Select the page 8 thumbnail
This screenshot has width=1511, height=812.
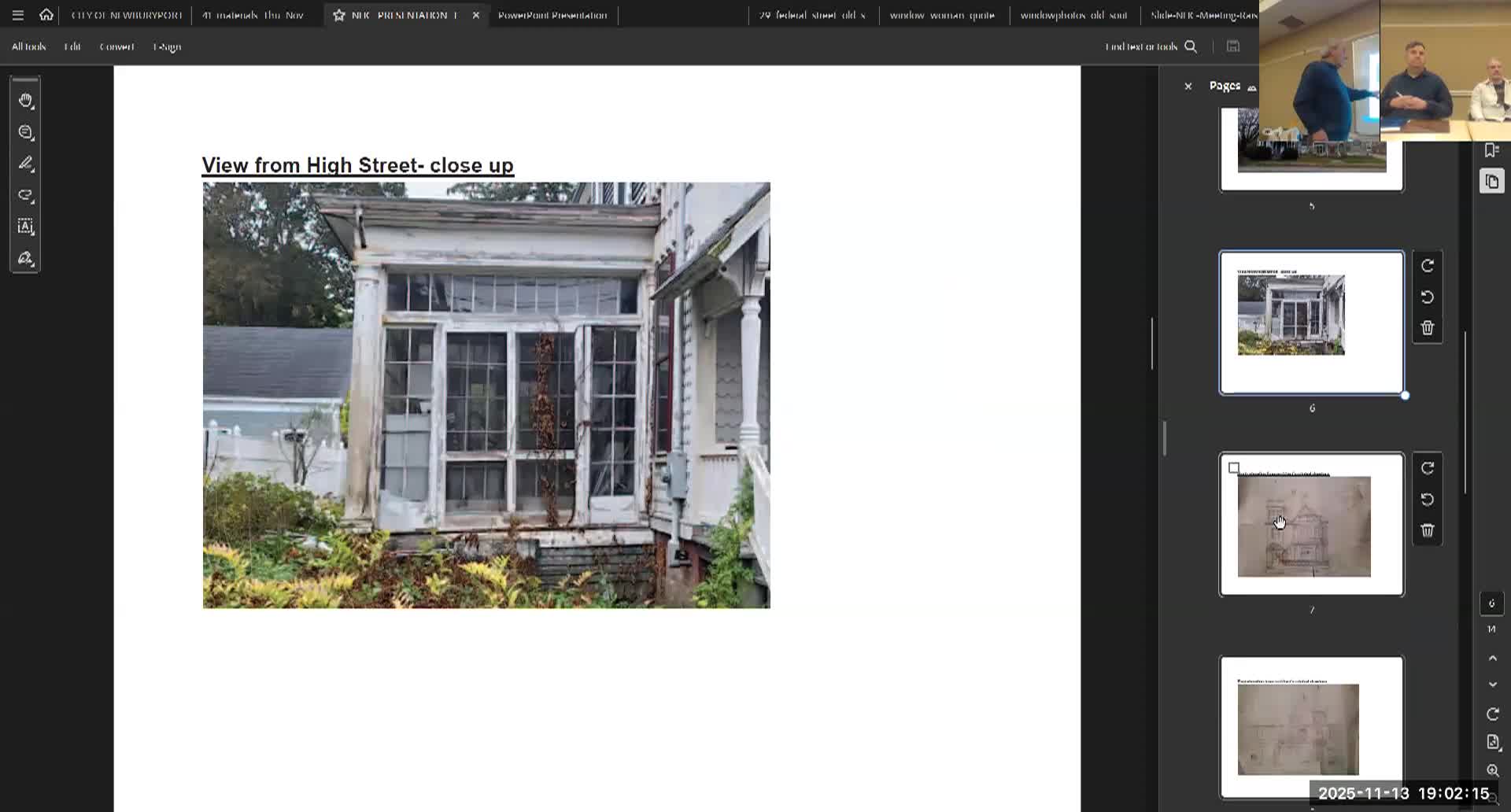(x=1311, y=727)
